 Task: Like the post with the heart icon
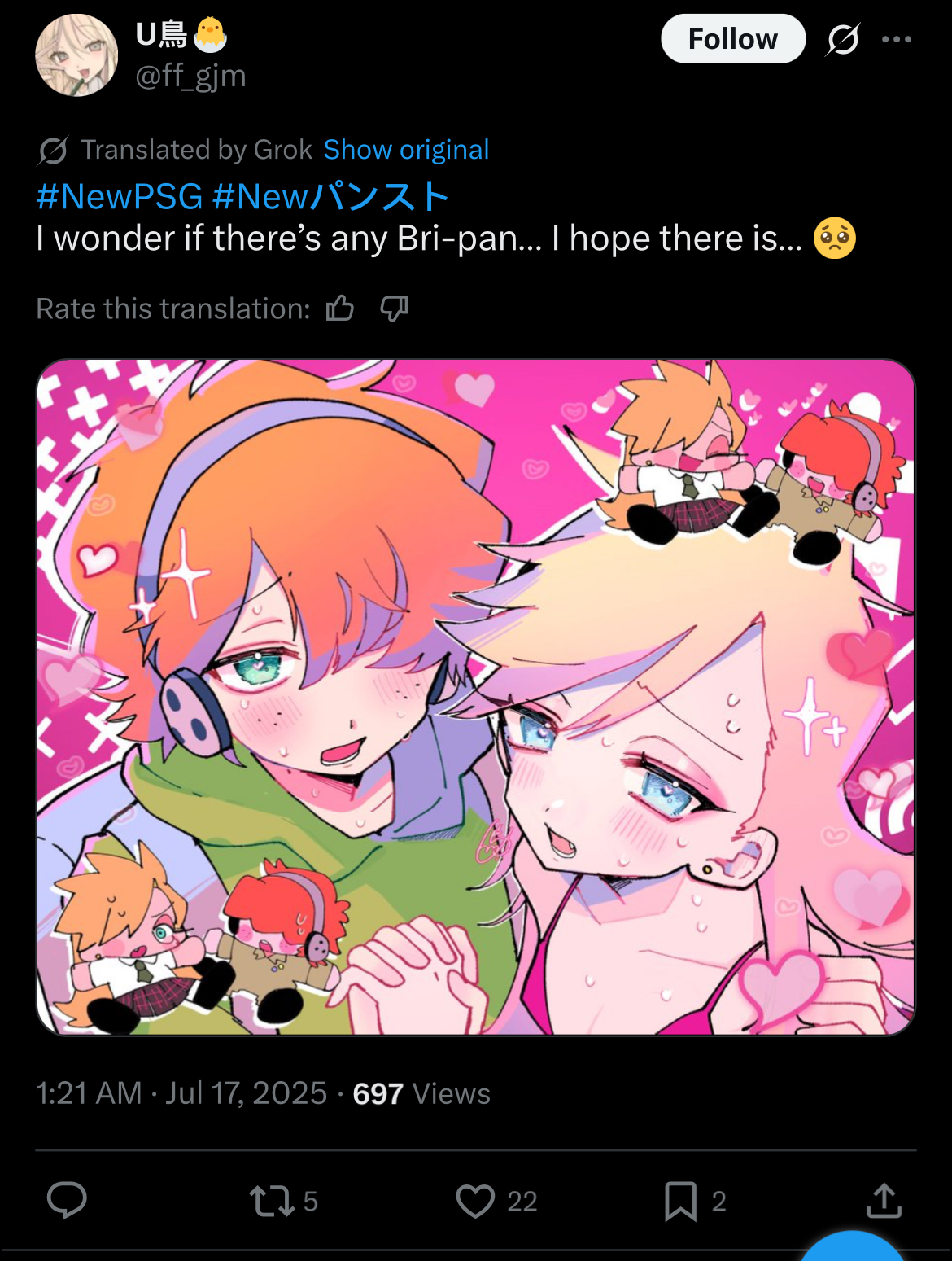tap(496, 1201)
